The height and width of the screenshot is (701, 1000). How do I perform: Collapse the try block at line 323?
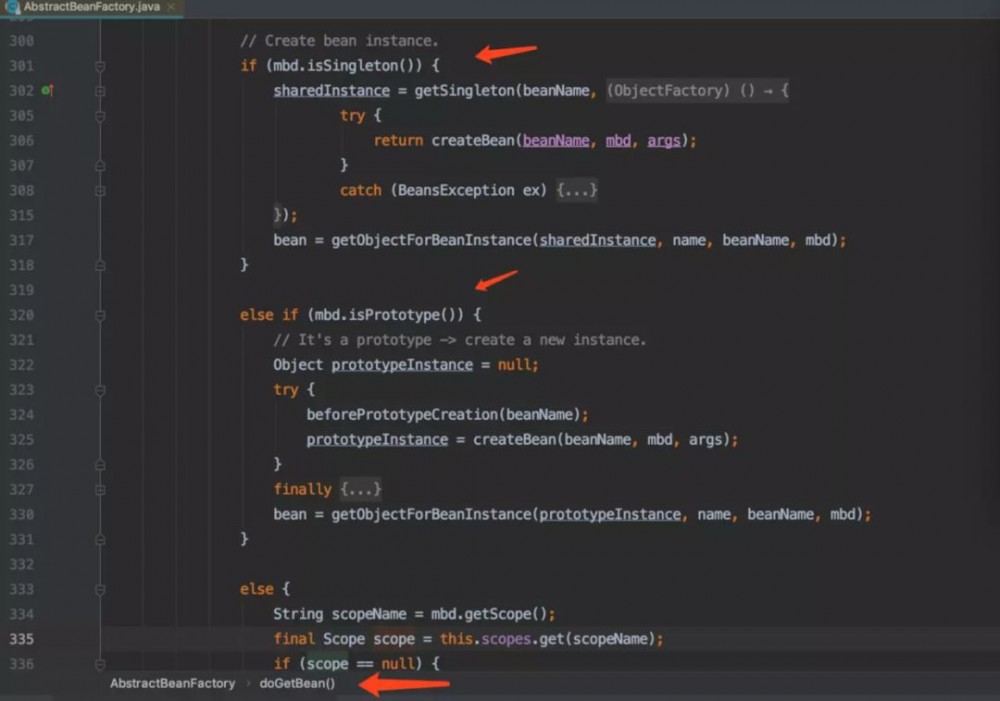(x=100, y=390)
